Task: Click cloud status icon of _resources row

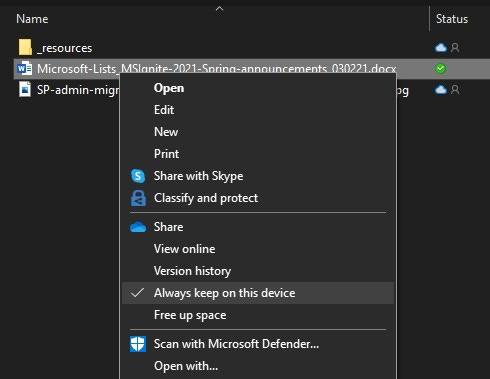Action: tap(441, 48)
